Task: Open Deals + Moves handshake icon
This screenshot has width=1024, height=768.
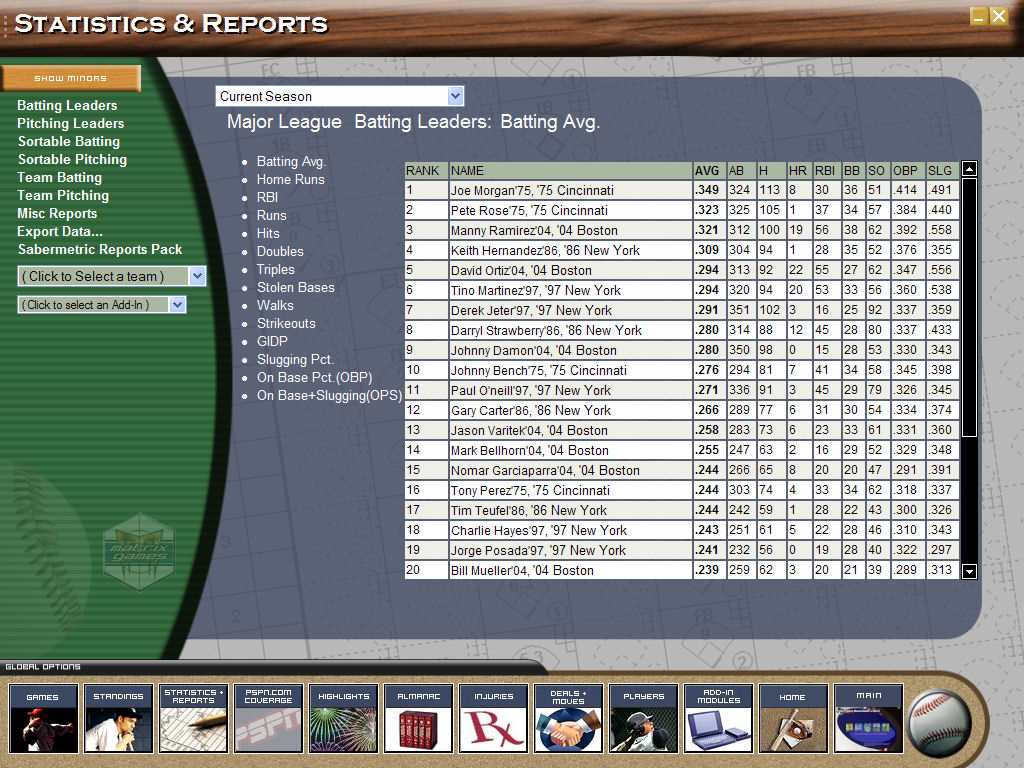Action: [x=568, y=718]
